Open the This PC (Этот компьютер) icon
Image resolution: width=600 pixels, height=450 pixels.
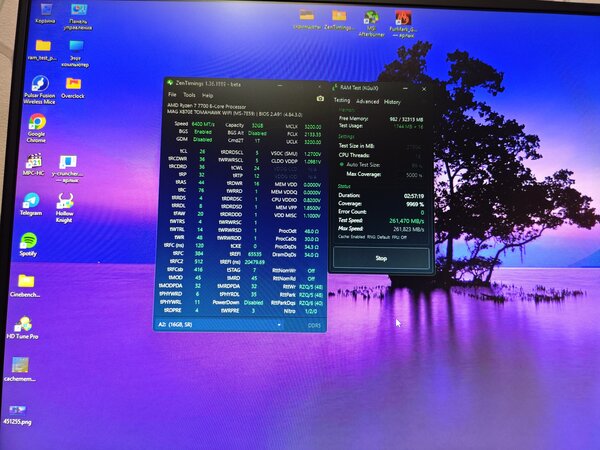point(75,53)
